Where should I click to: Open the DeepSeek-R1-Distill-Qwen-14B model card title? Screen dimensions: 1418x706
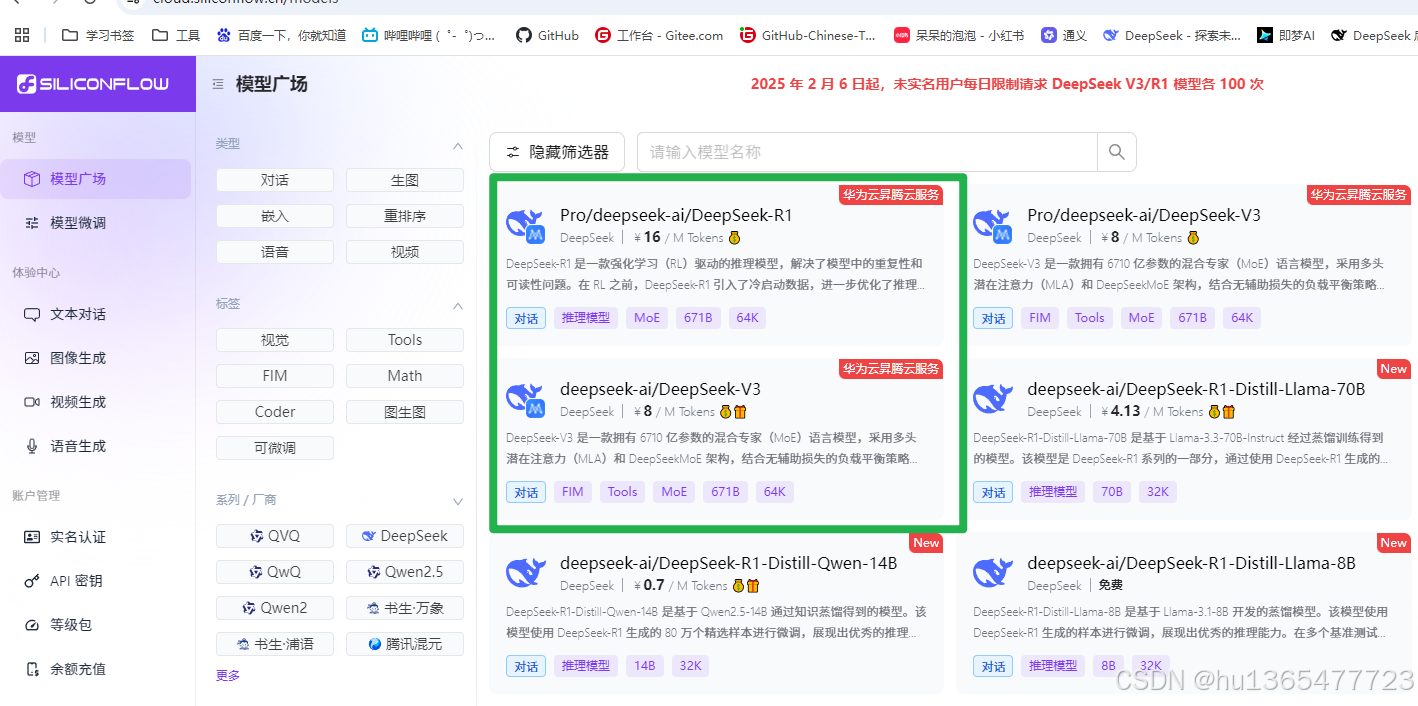point(728,563)
